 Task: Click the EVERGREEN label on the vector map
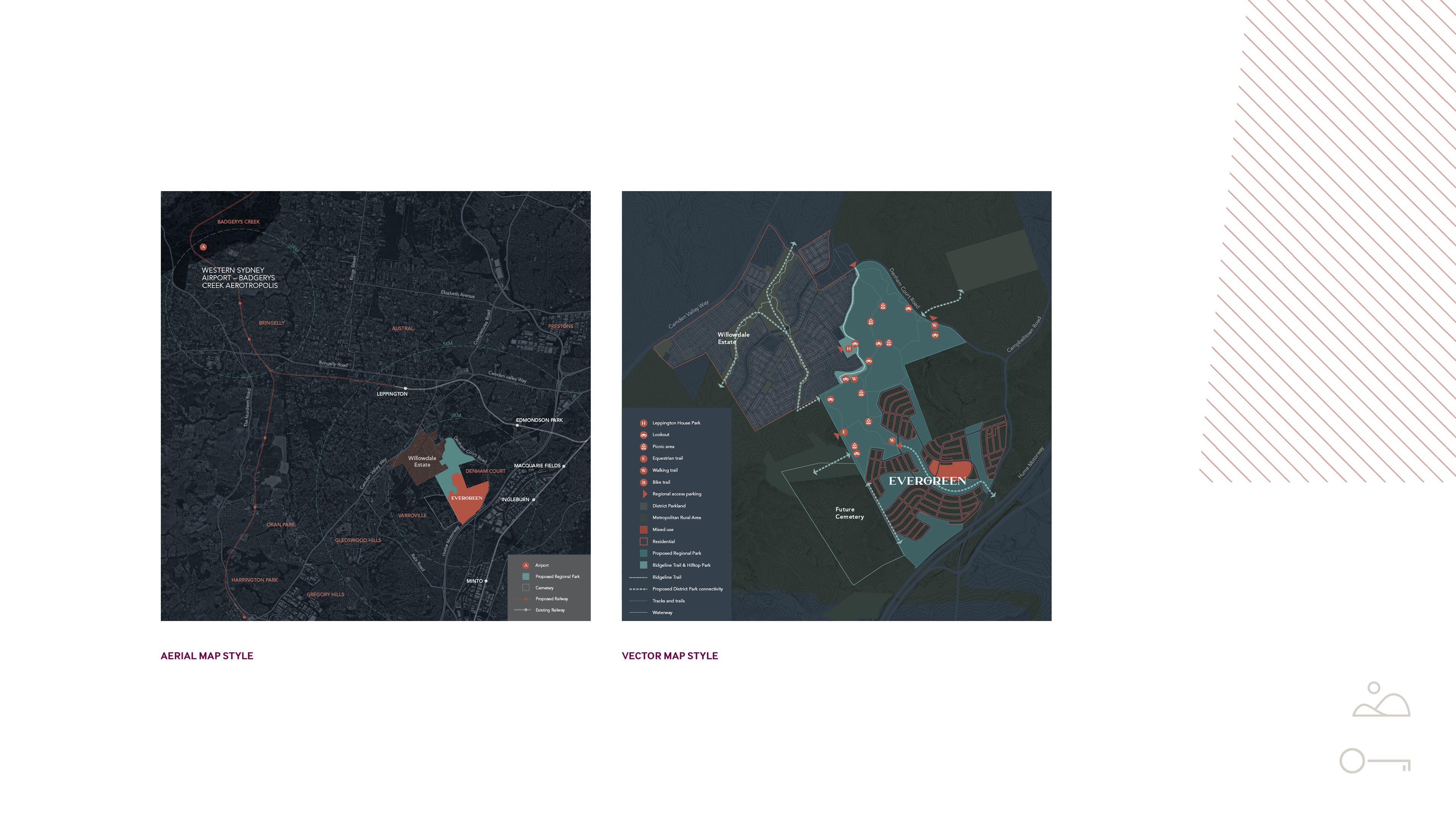tap(927, 481)
